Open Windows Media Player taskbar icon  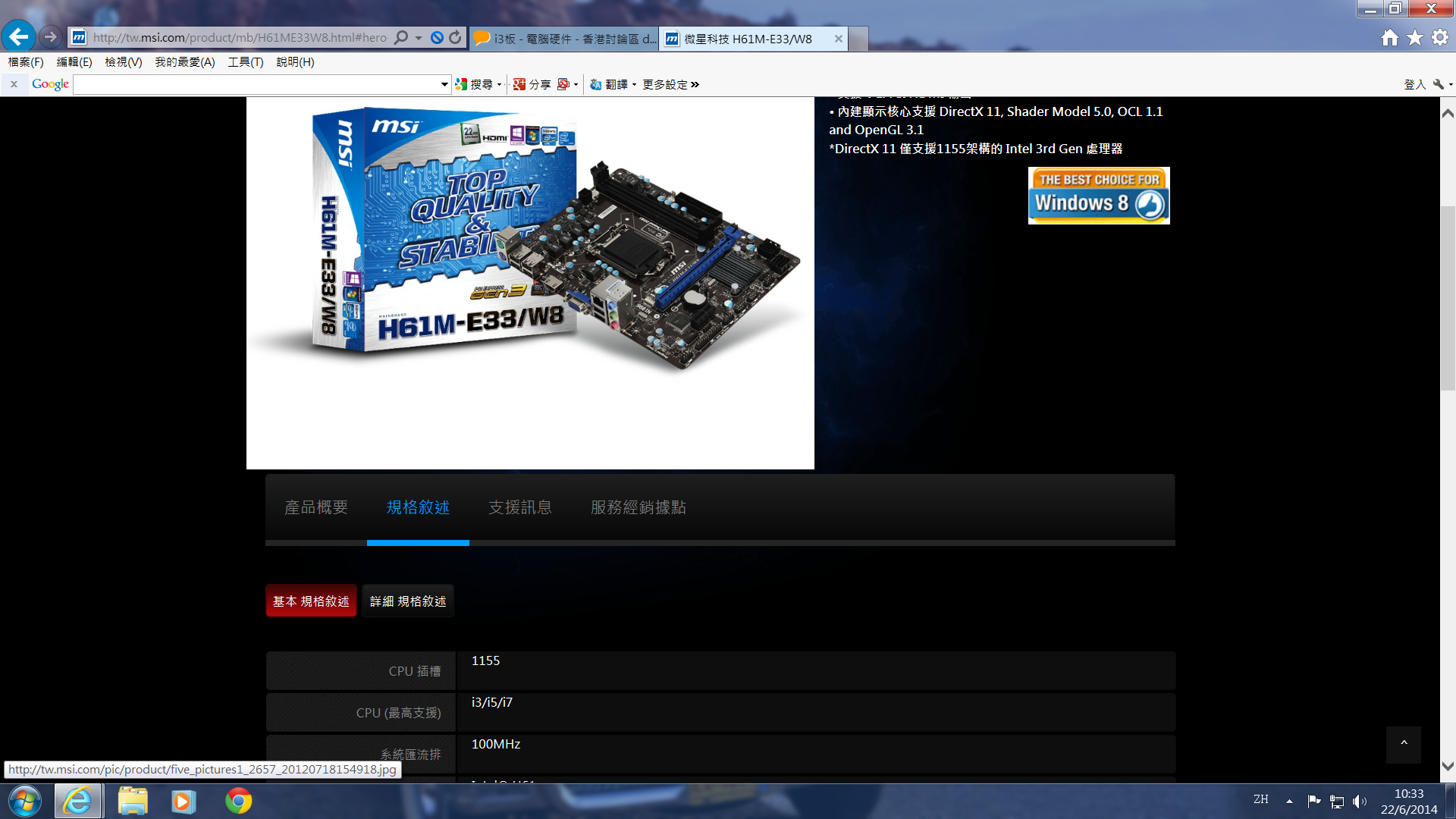tap(183, 802)
